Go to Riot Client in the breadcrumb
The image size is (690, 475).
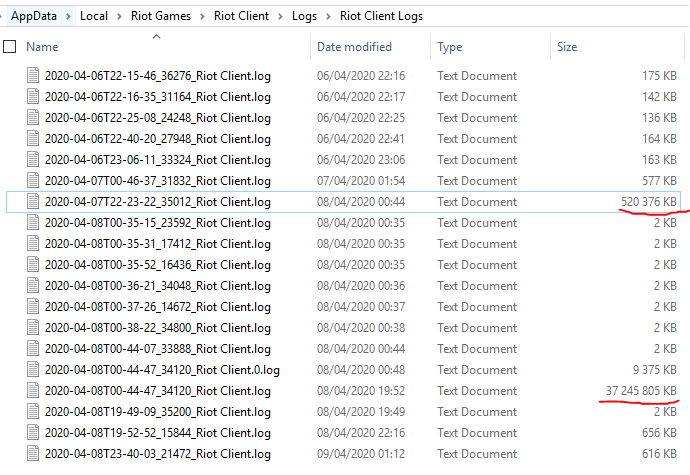pos(241,16)
